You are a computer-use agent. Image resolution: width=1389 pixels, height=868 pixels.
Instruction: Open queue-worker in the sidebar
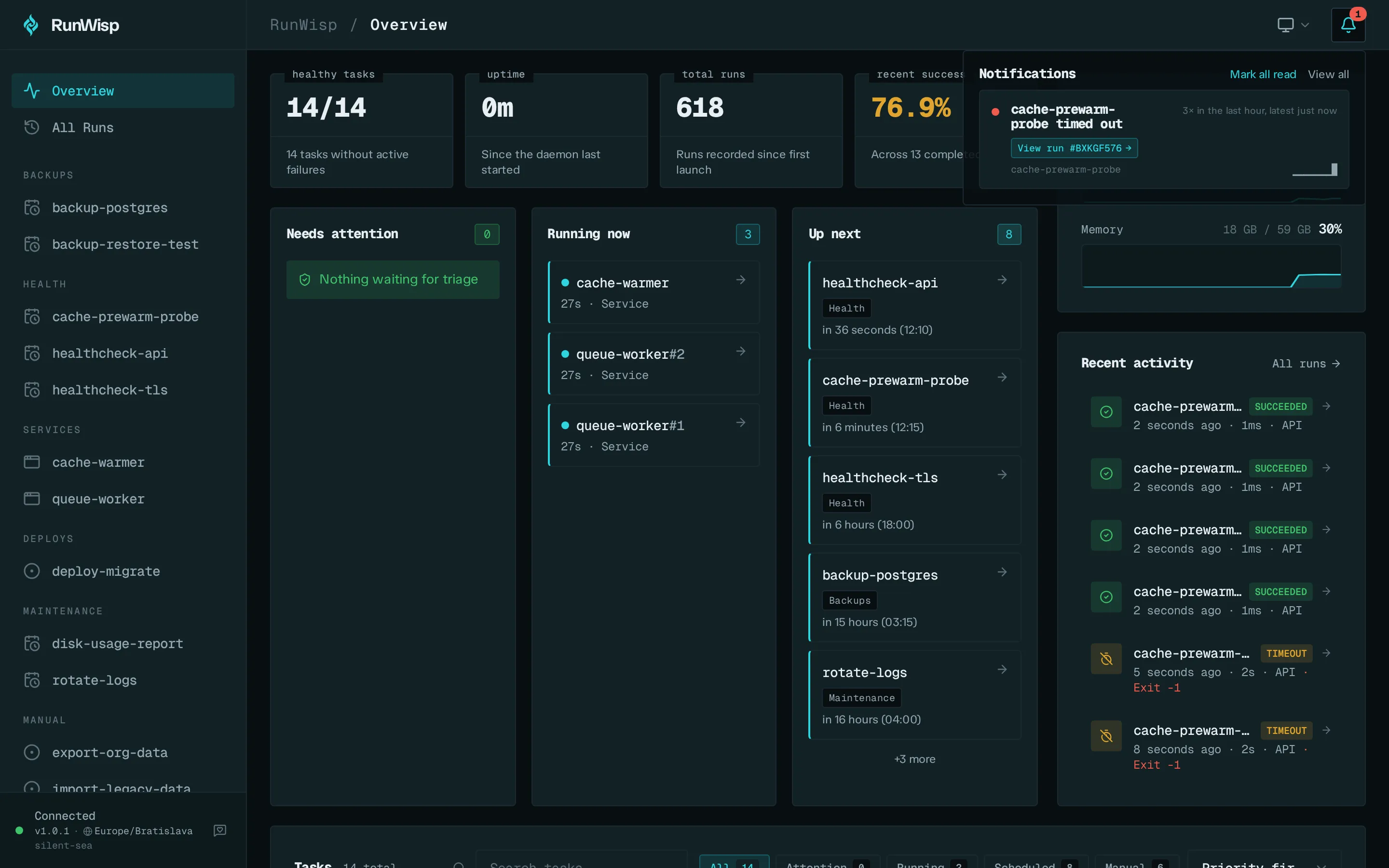point(123,499)
